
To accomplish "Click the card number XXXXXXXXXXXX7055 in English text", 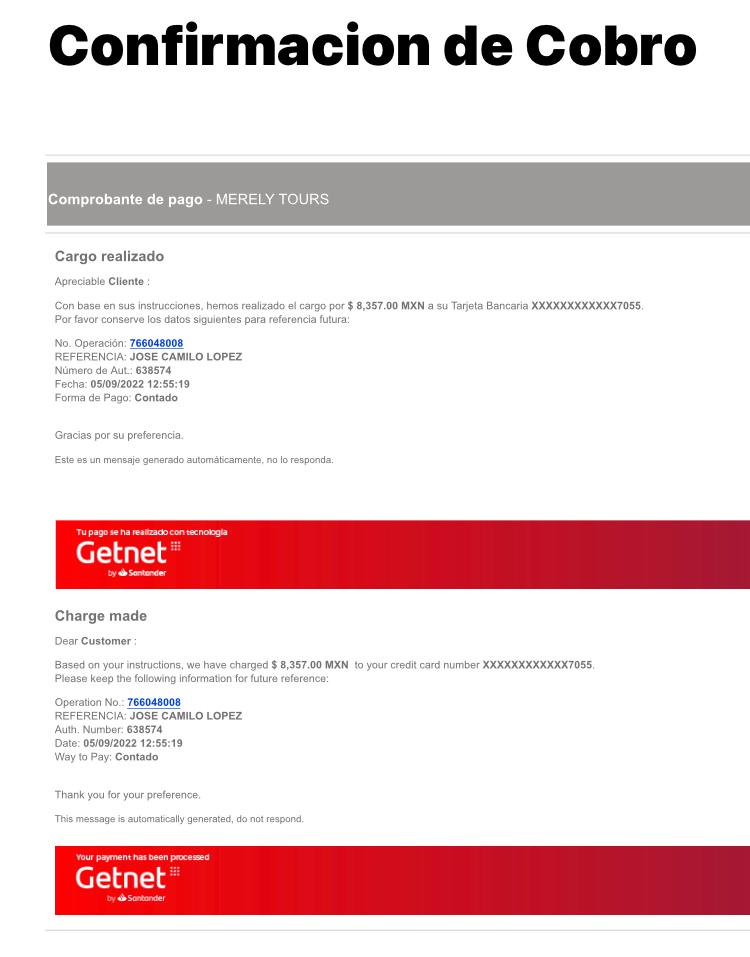I will point(537,665).
